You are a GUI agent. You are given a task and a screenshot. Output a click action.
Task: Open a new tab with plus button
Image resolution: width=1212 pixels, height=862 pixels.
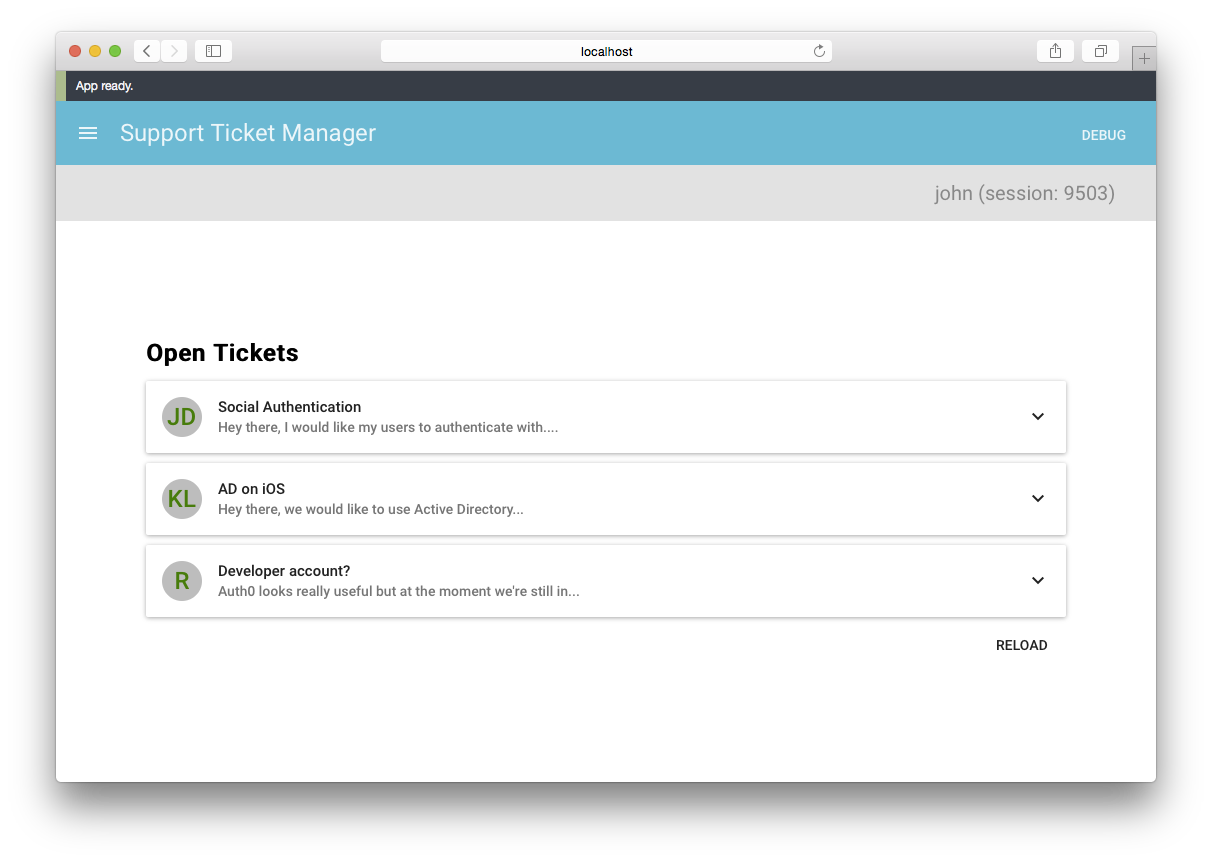click(1144, 59)
